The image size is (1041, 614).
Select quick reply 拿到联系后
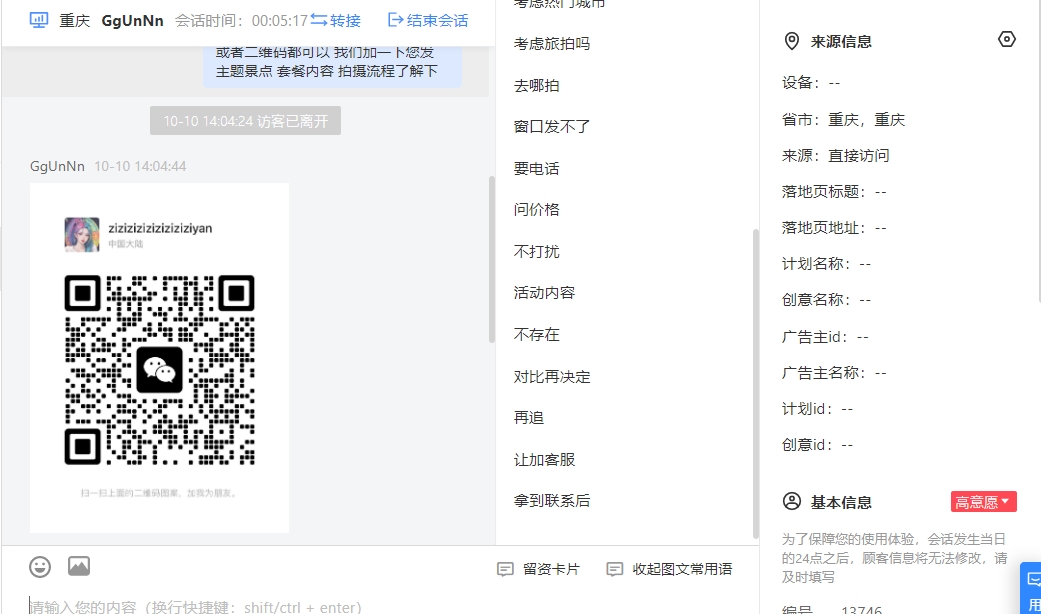click(552, 501)
